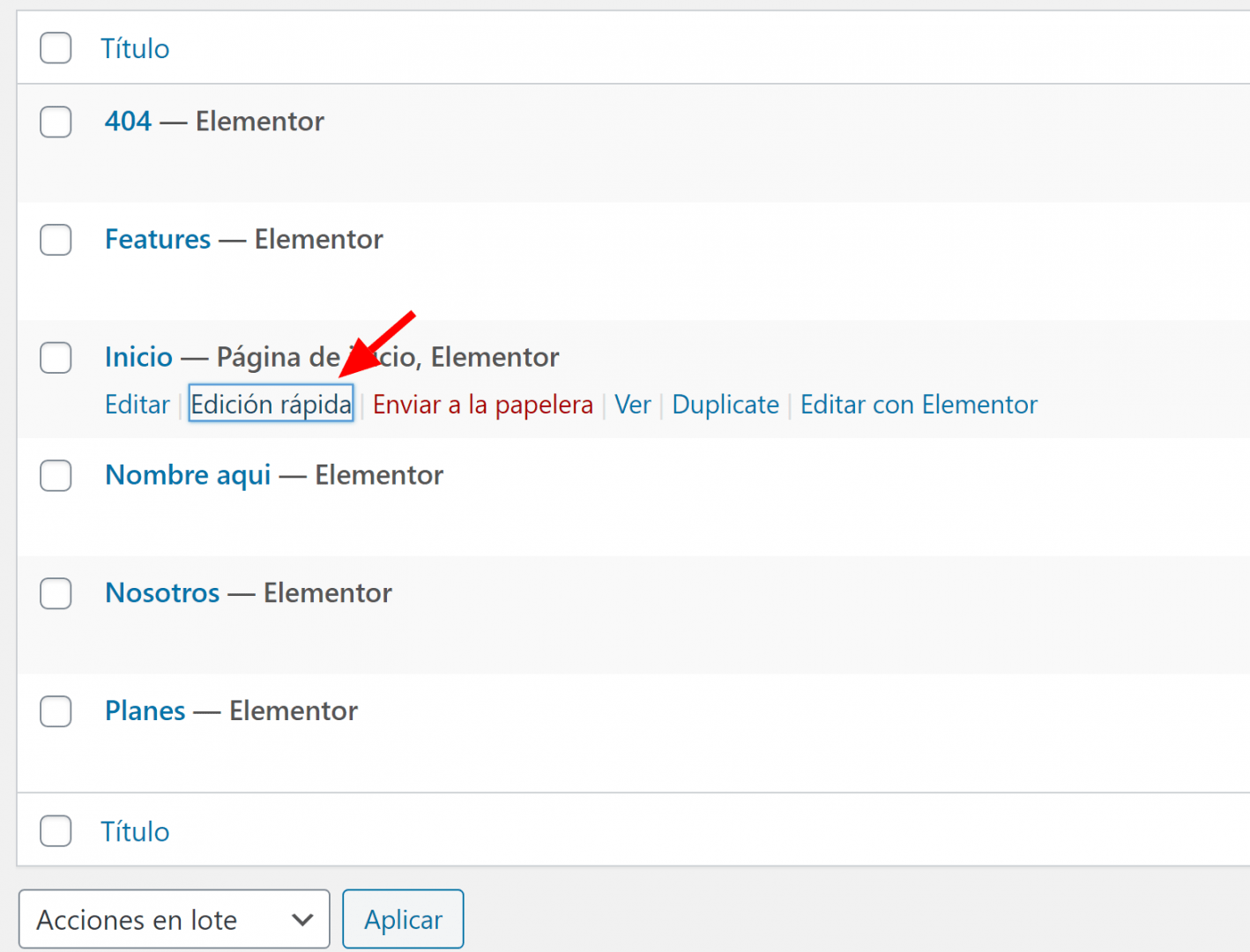
Task: Open the Nombre aqui page link
Action: [188, 475]
